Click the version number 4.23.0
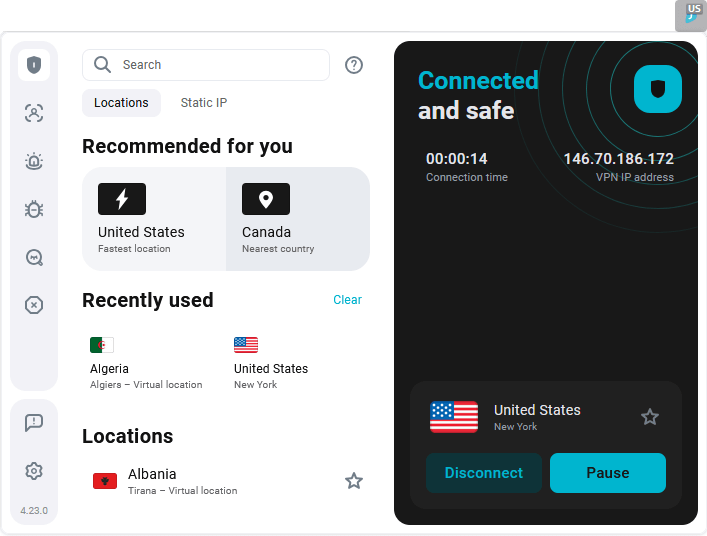The width and height of the screenshot is (707, 536). [x=34, y=511]
